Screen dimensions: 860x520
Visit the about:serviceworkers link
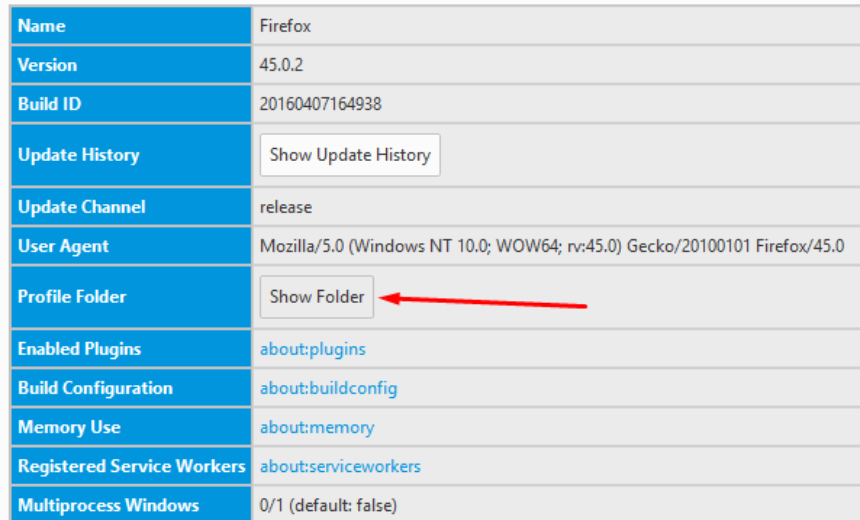(x=340, y=466)
